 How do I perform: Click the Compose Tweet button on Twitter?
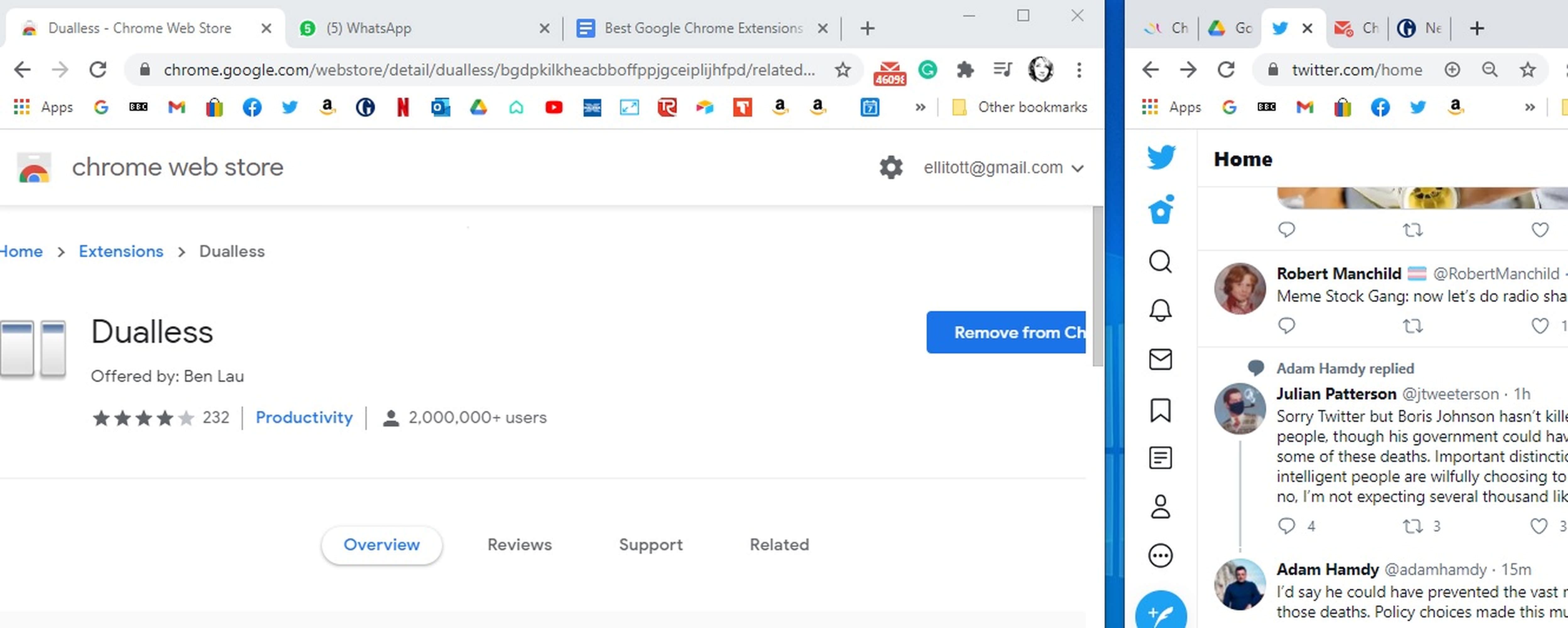(1160, 610)
